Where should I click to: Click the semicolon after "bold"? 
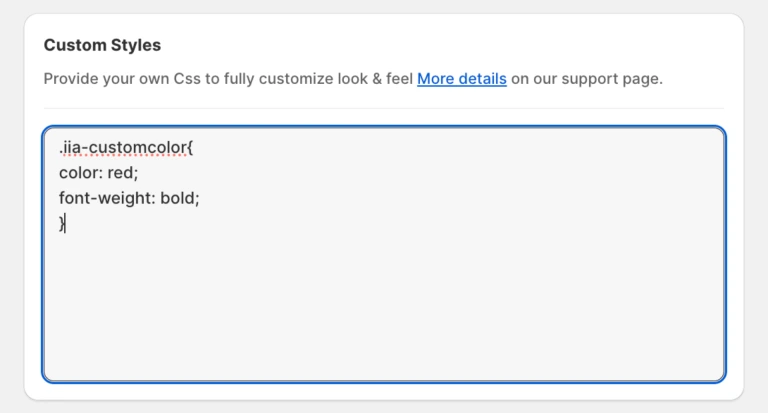[x=198, y=198]
